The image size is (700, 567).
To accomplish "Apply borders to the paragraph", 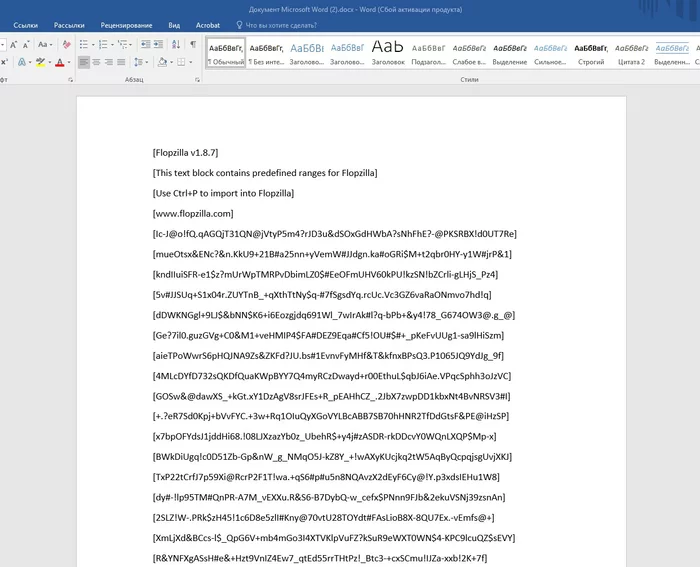I will click(x=181, y=62).
